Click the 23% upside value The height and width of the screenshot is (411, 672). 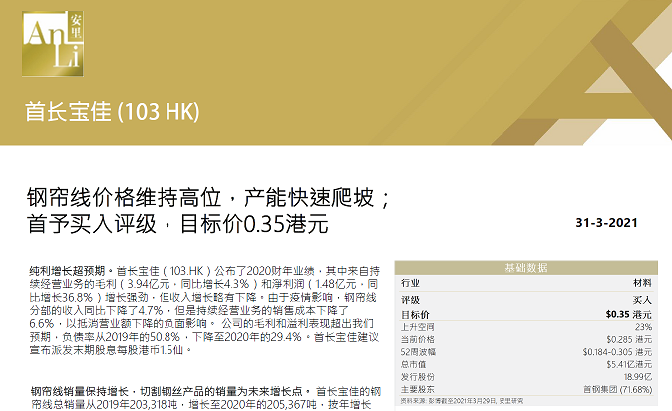point(643,327)
